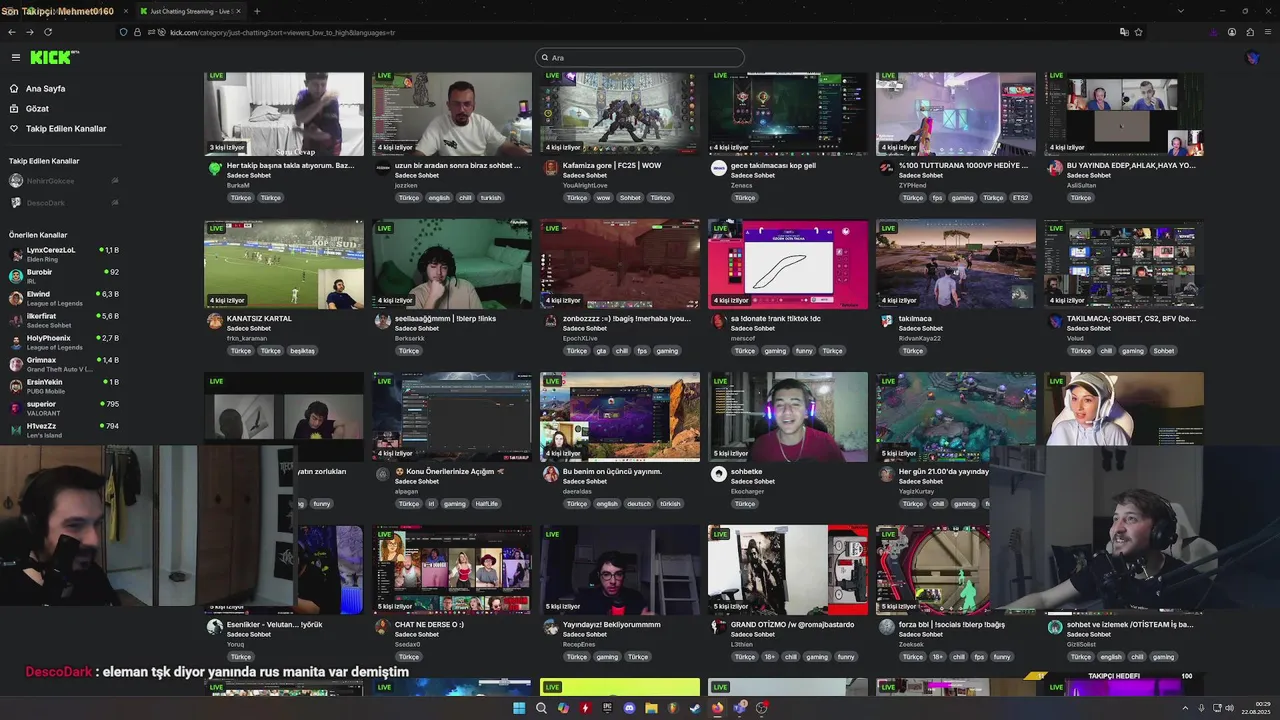This screenshot has height=720, width=1280.
Task: Click streamer name RecepEnes
Action: [x=579, y=644]
